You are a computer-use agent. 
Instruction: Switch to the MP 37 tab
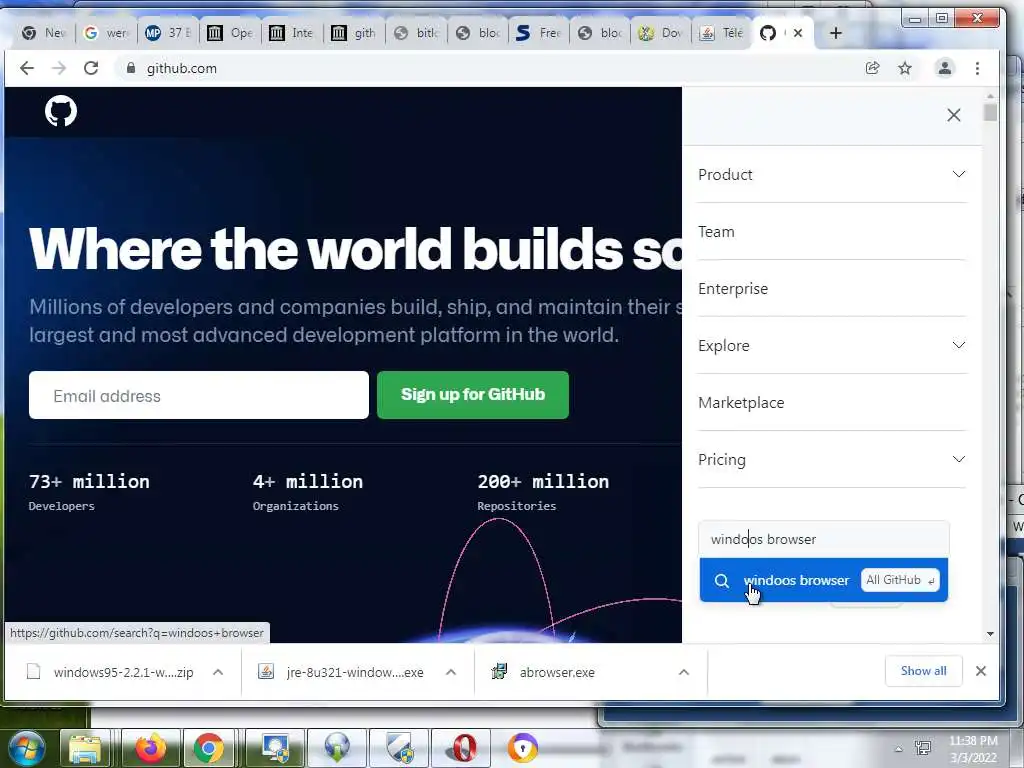[168, 33]
